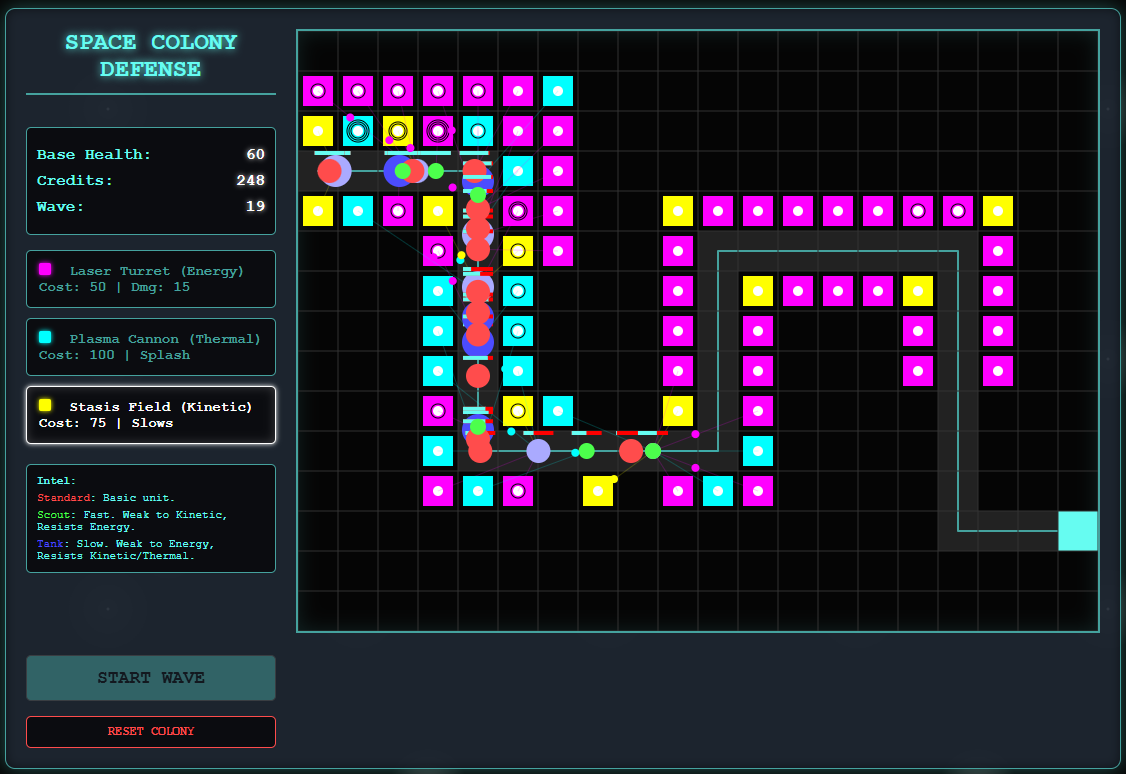Click the red enemy between two green scouts
Screen dimensions: 1126x774
coord(631,451)
